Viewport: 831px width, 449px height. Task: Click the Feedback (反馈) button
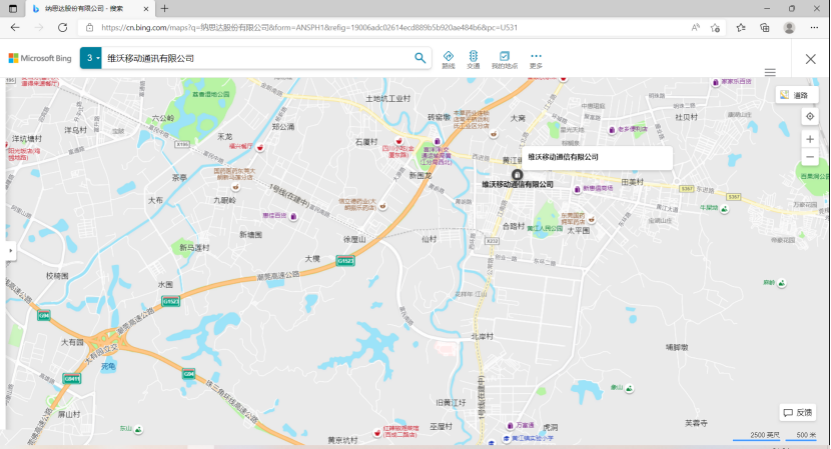click(x=798, y=412)
